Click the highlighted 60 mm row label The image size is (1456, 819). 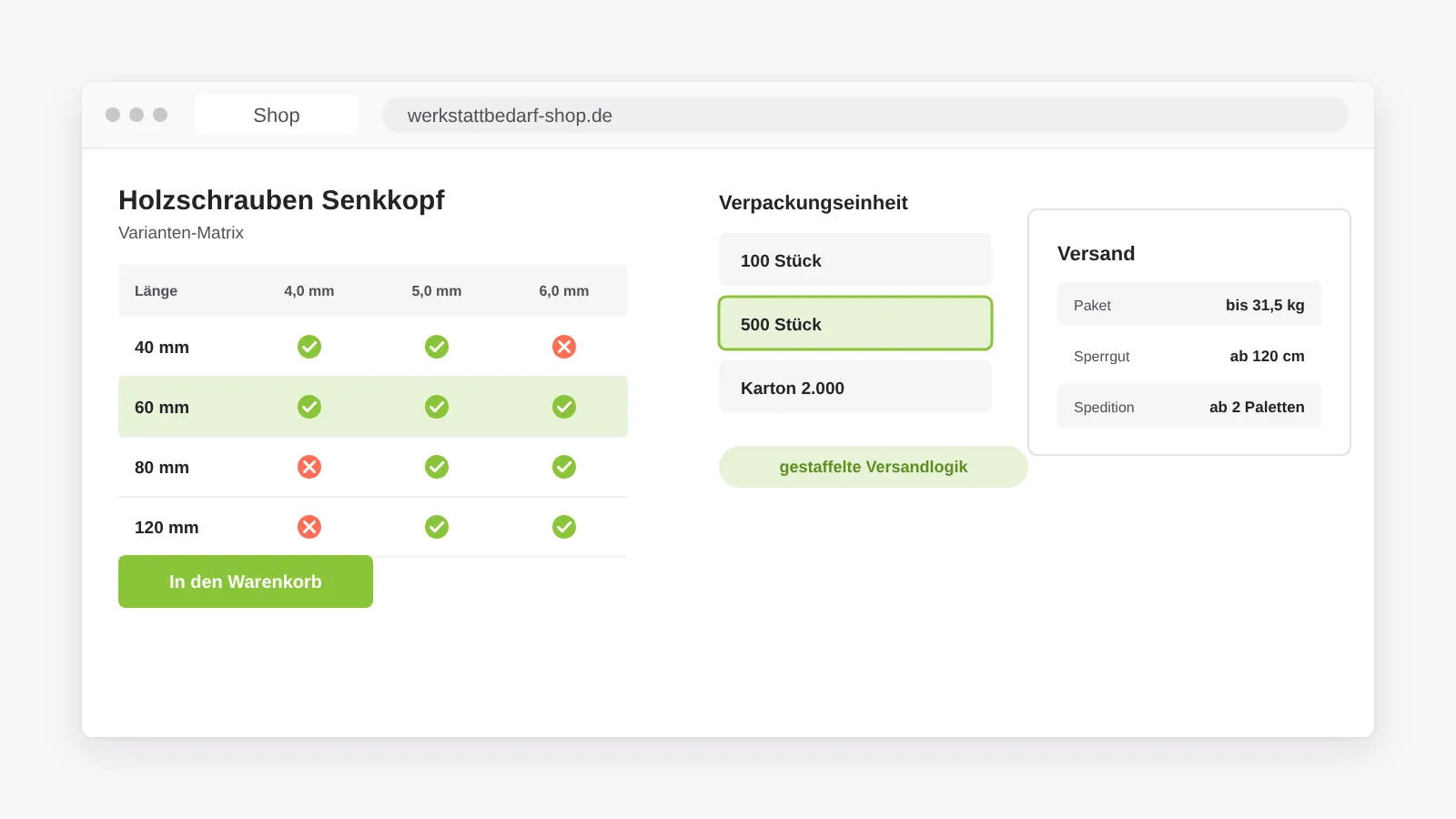pyautogui.click(x=162, y=407)
